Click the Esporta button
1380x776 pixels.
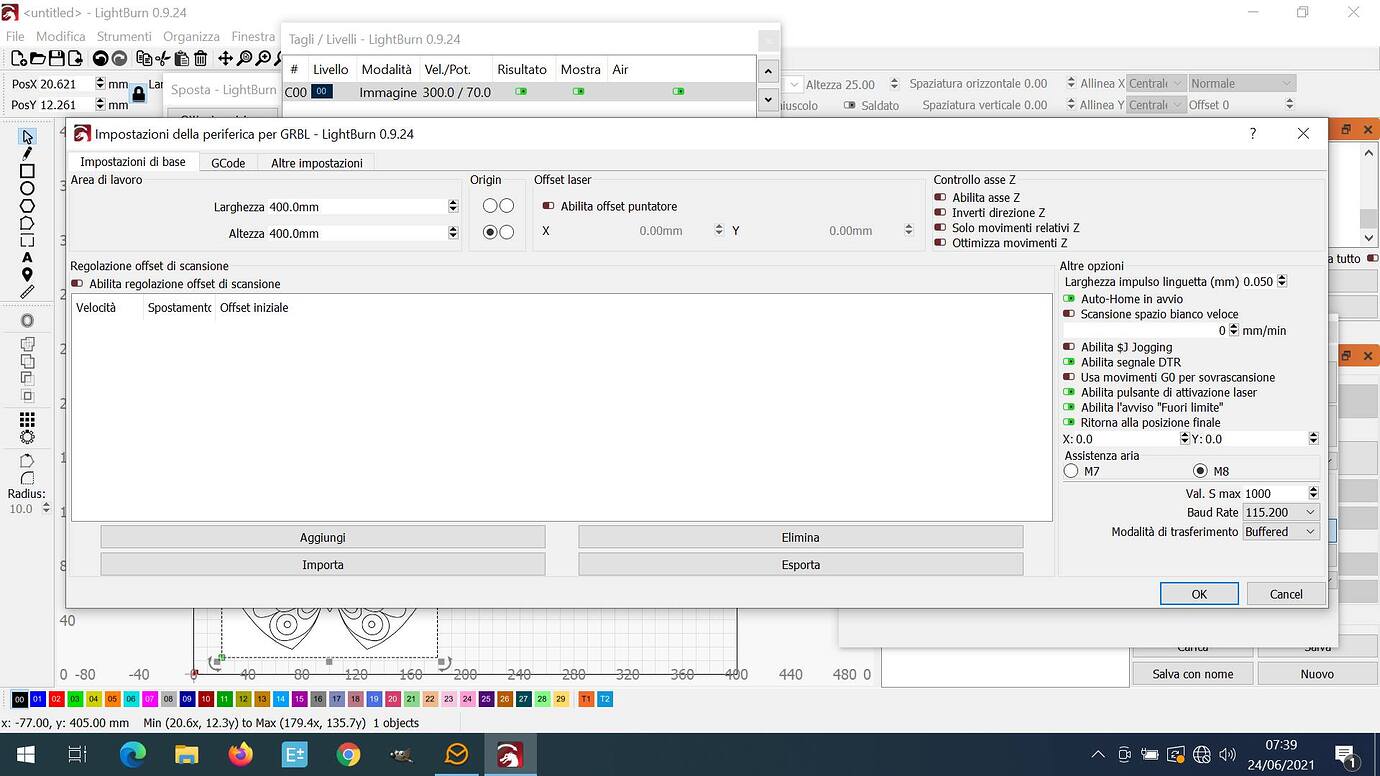(x=801, y=565)
